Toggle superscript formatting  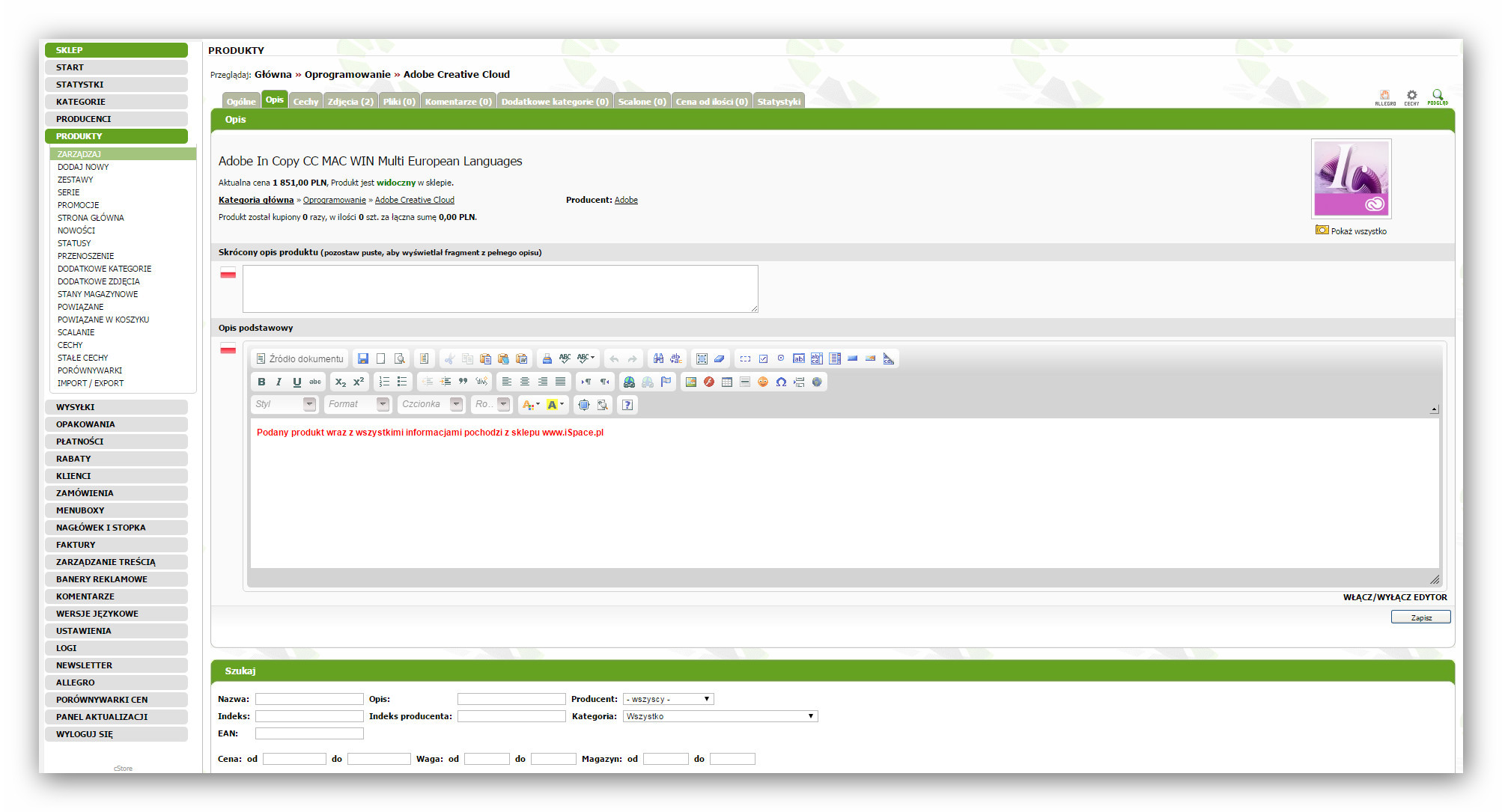click(x=359, y=382)
